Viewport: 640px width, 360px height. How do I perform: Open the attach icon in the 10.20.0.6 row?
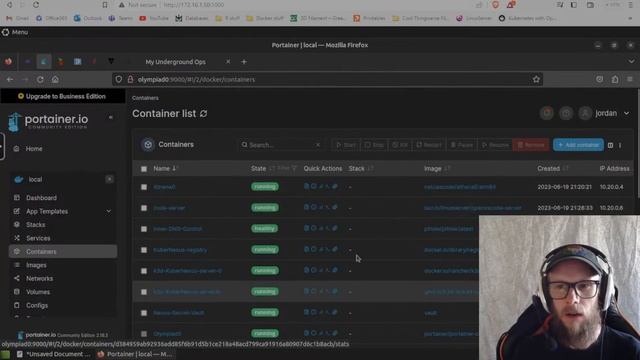(335, 207)
